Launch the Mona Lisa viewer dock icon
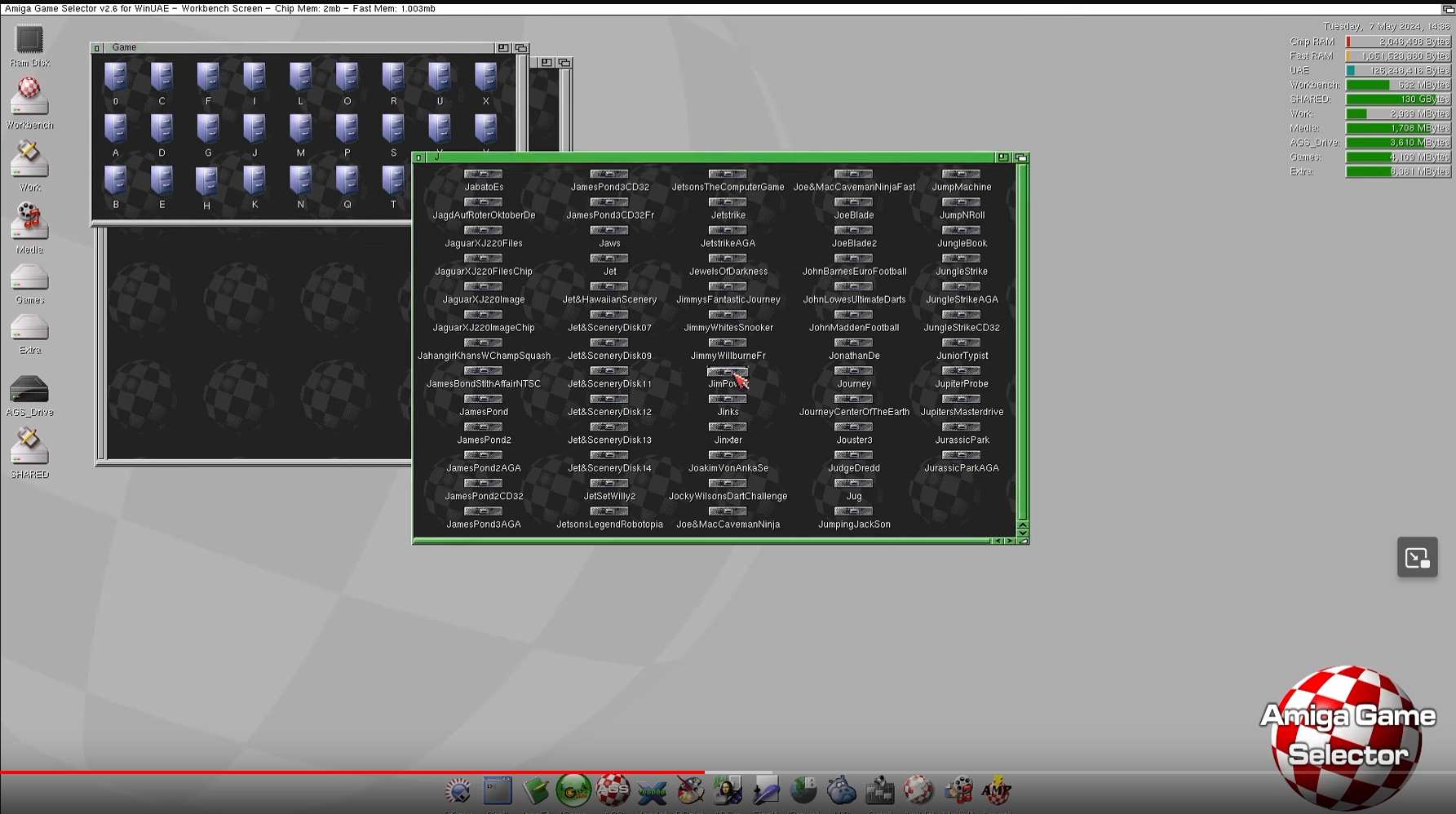Viewport: 1456px width, 814px height. tap(728, 790)
